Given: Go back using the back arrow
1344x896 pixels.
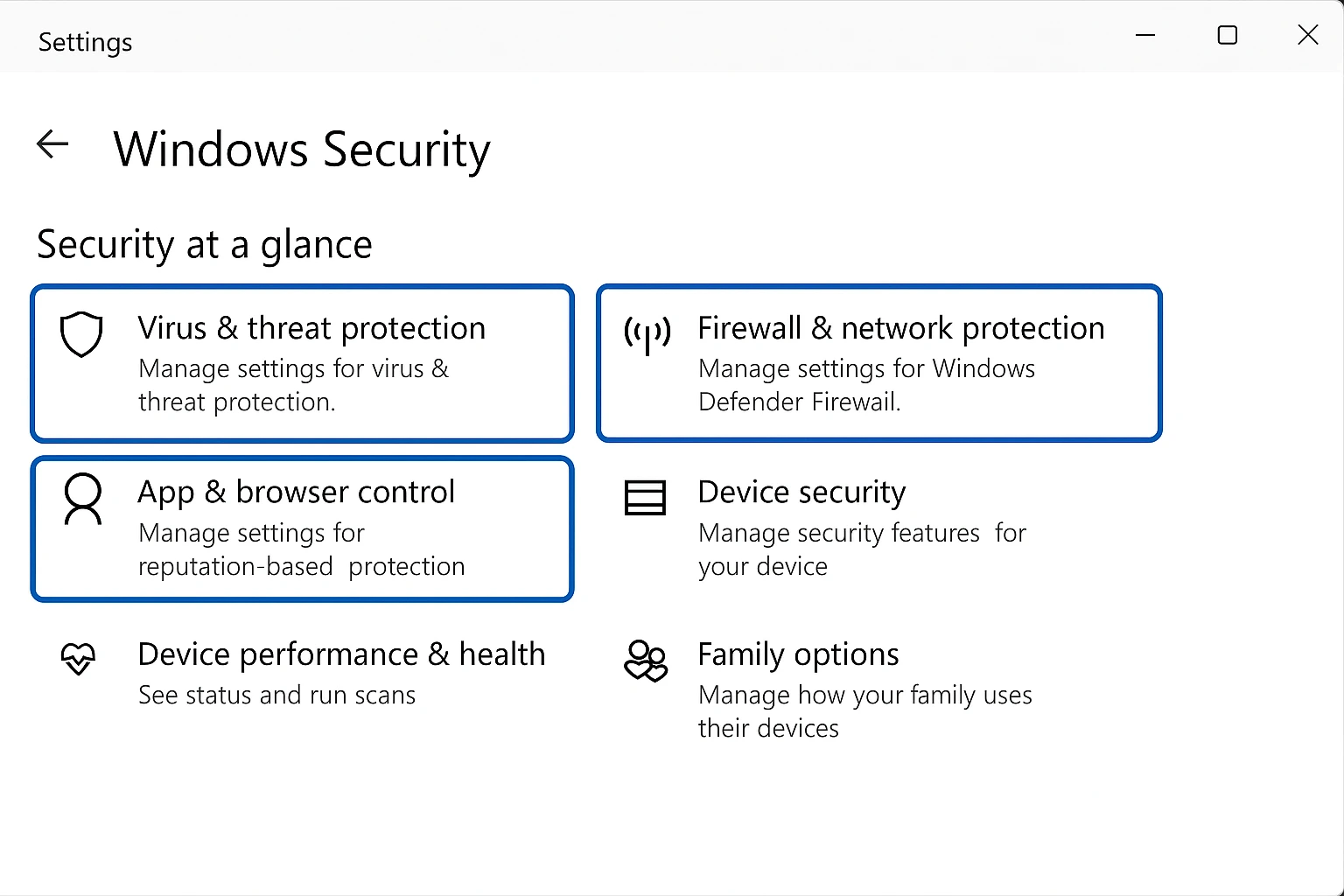Looking at the screenshot, I should pos(52,144).
